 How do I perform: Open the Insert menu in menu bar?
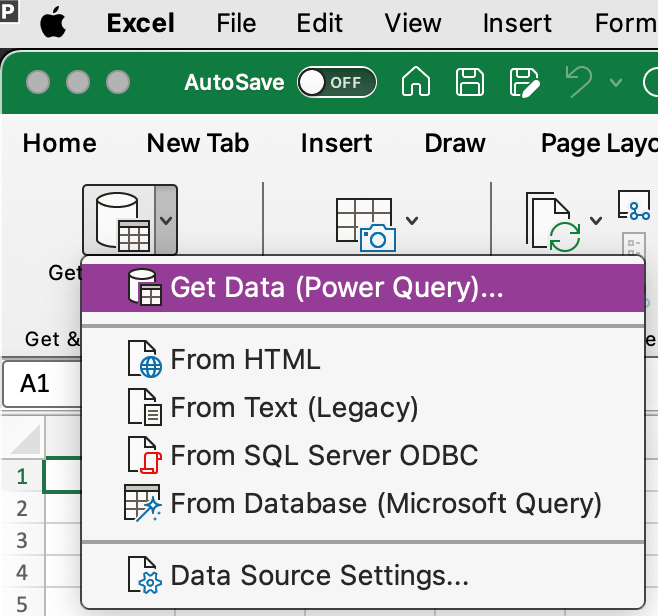[x=517, y=23]
